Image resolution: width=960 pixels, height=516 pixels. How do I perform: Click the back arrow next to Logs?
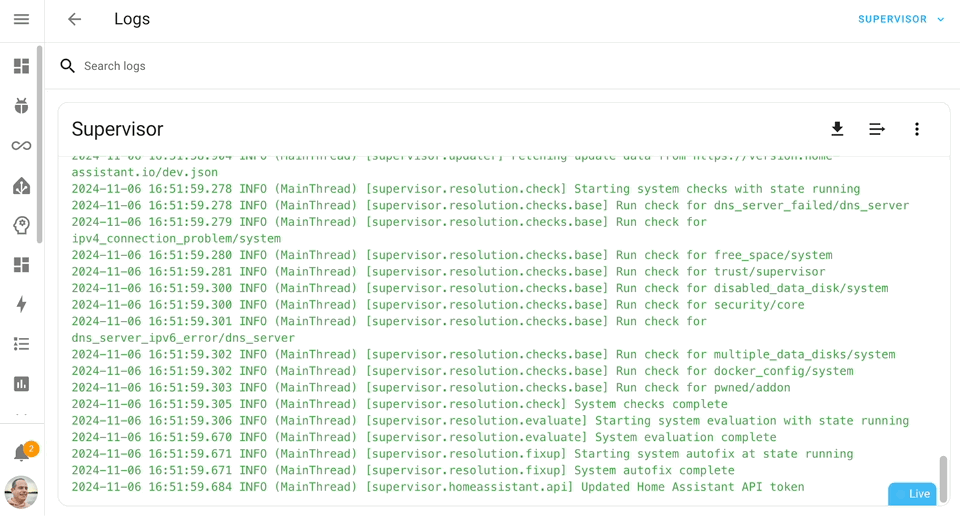point(74,19)
